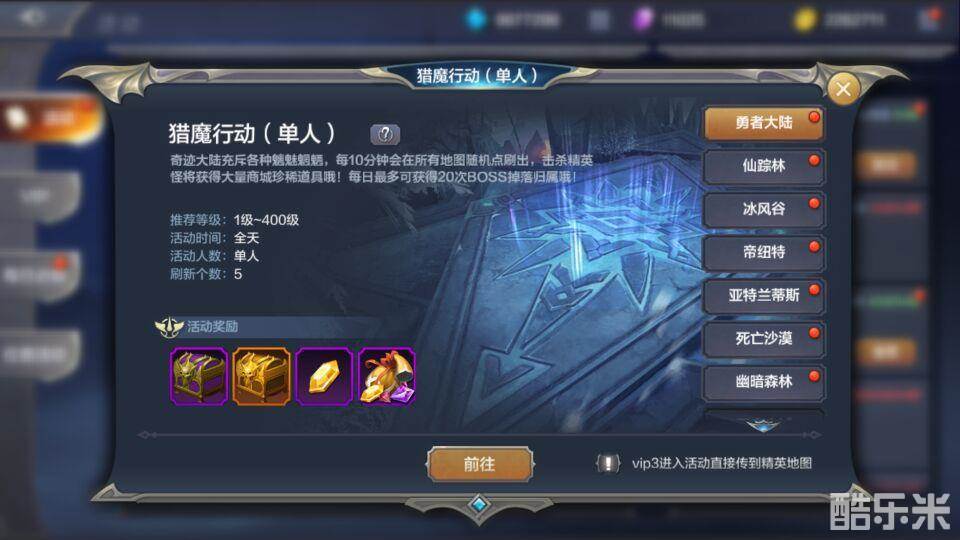
Task: Tap the blue diamond currency icon
Action: (x=476, y=19)
